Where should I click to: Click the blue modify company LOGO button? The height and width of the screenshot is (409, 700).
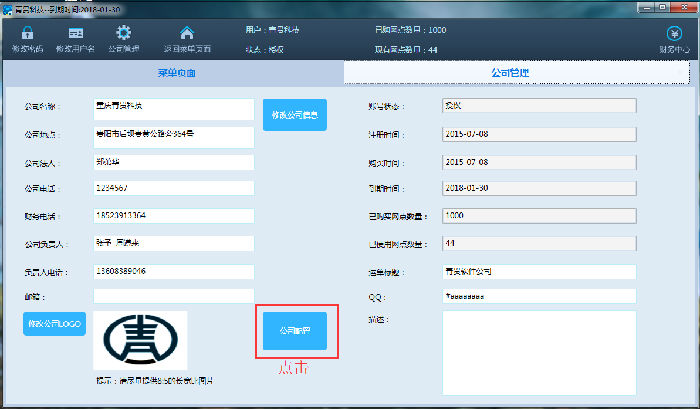tap(54, 324)
